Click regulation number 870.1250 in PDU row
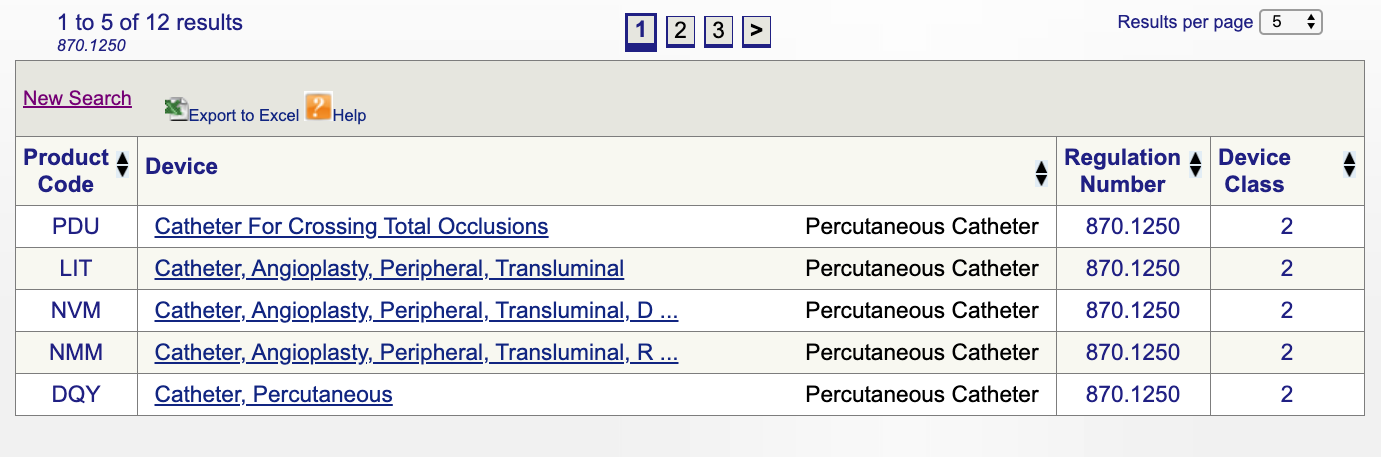This screenshot has width=1381, height=457. point(1132,227)
